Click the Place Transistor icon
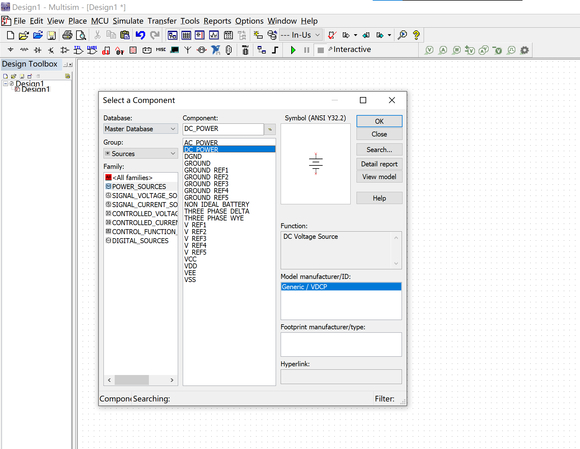This screenshot has width=580, height=449. (x=51, y=50)
